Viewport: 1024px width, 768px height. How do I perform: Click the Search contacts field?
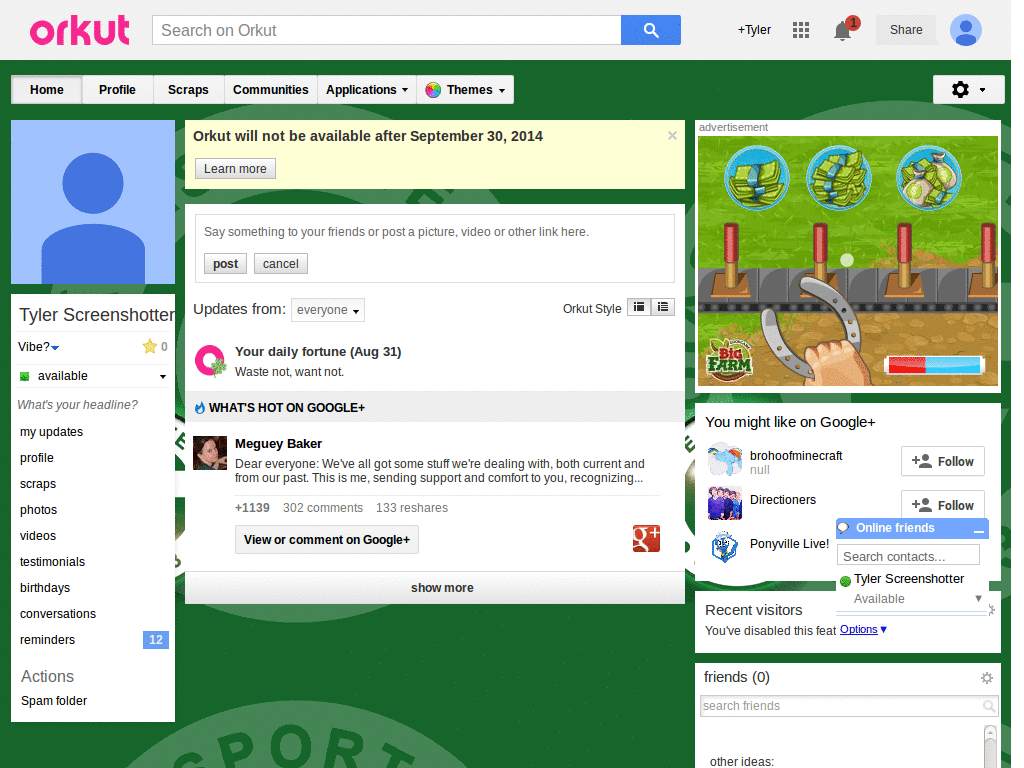(x=908, y=556)
